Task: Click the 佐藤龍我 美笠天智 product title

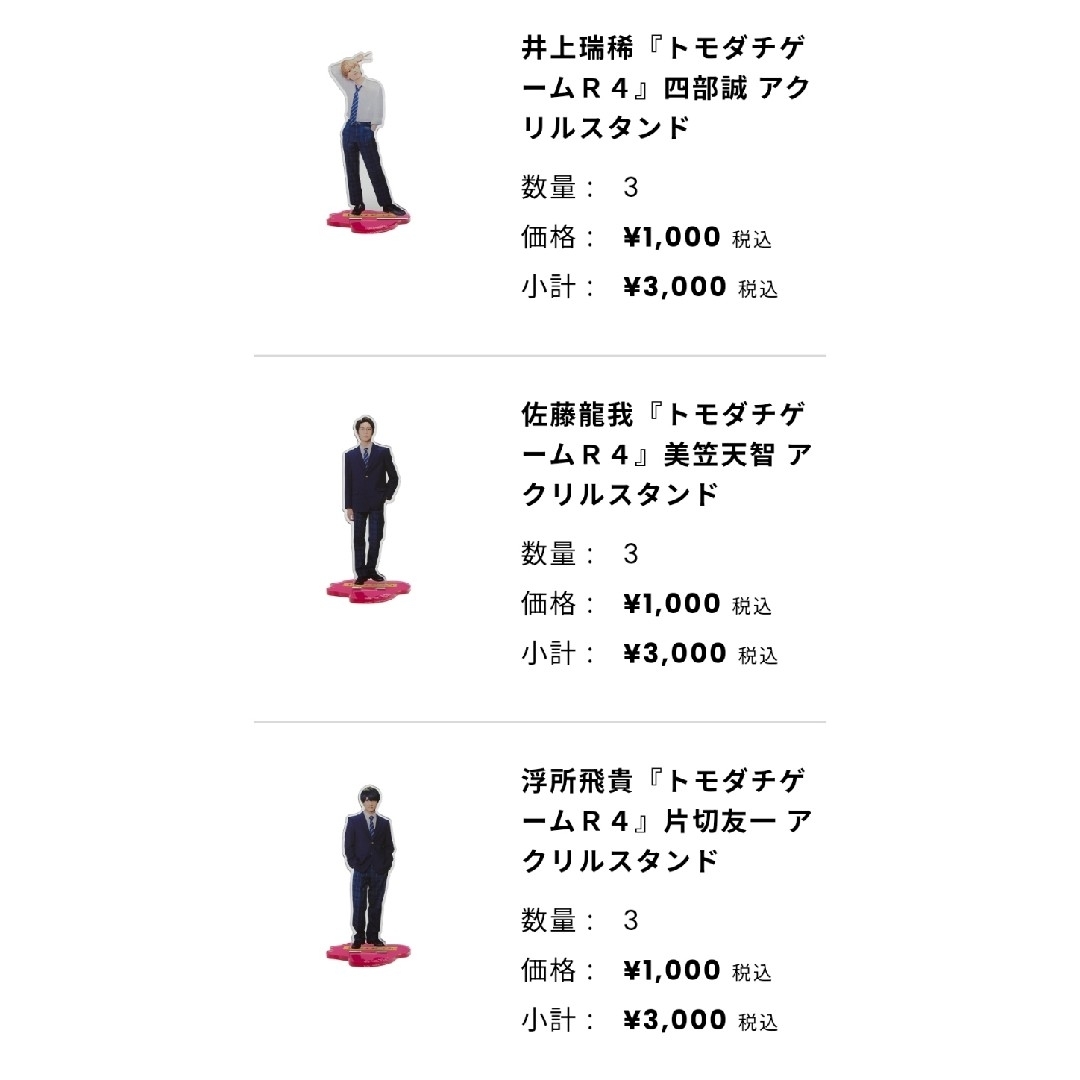Action: (666, 454)
